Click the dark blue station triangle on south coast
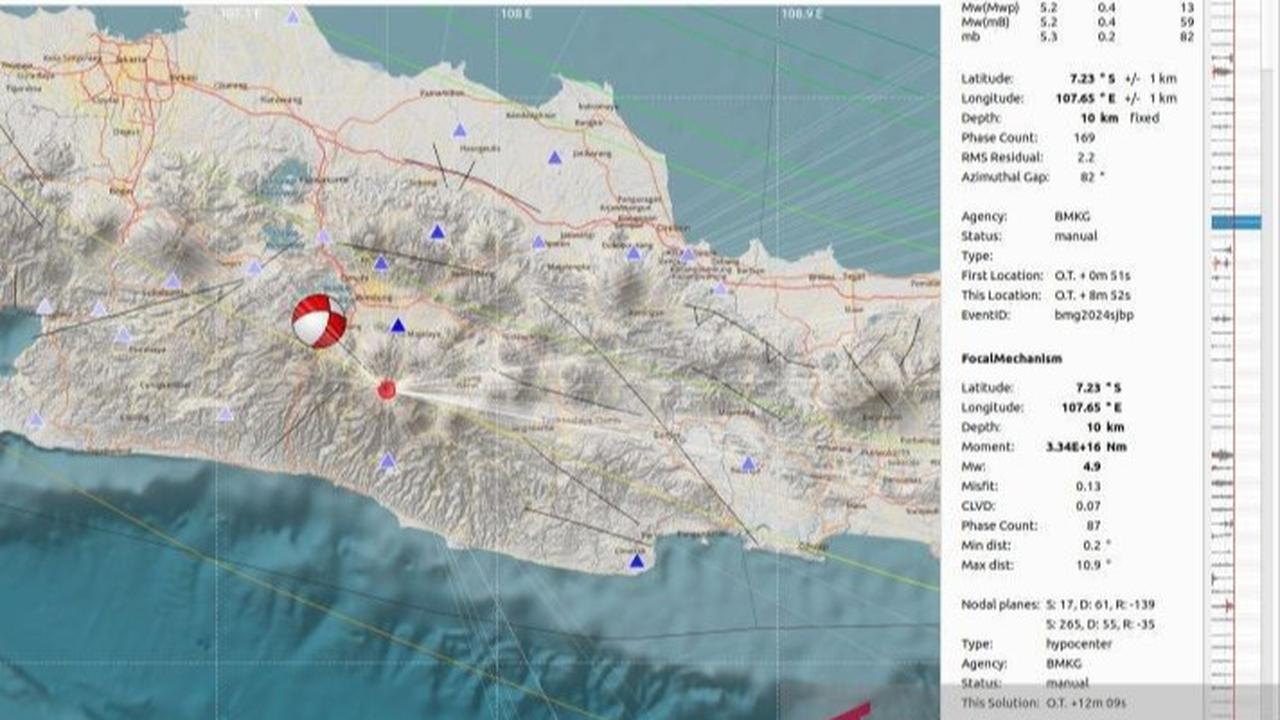Viewport: 1280px width, 720px height. [637, 561]
